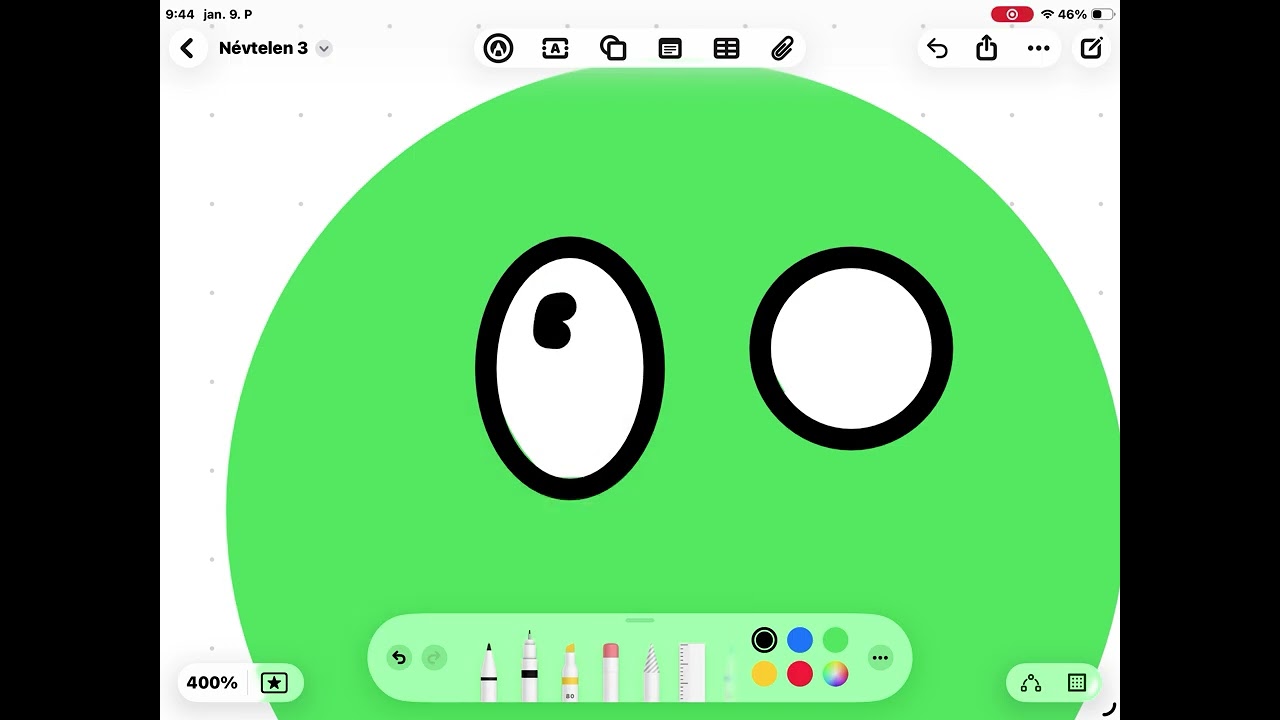Choose the pink eraser tool

pyautogui.click(x=611, y=672)
